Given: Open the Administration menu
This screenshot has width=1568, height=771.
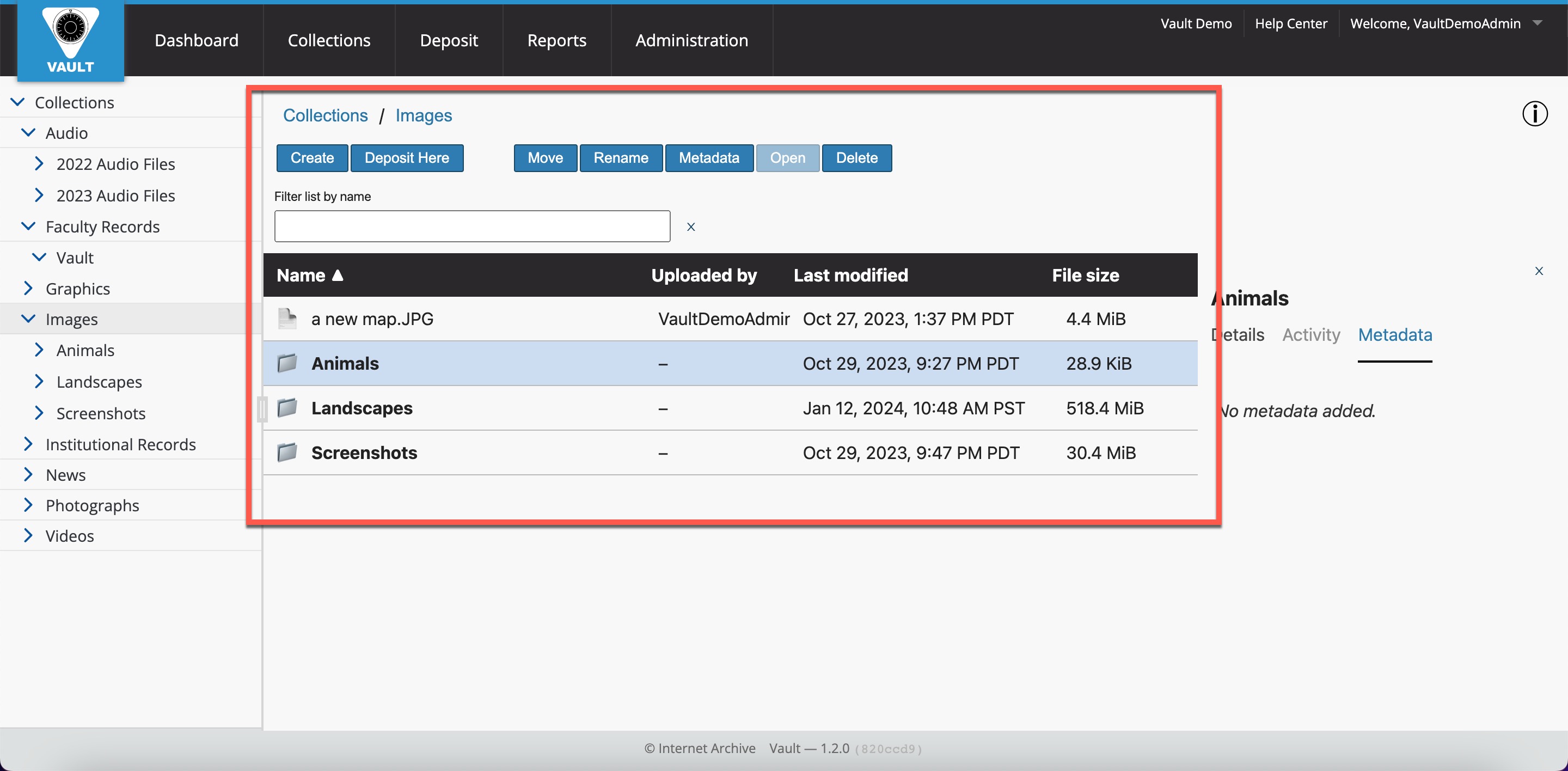Looking at the screenshot, I should 691,40.
